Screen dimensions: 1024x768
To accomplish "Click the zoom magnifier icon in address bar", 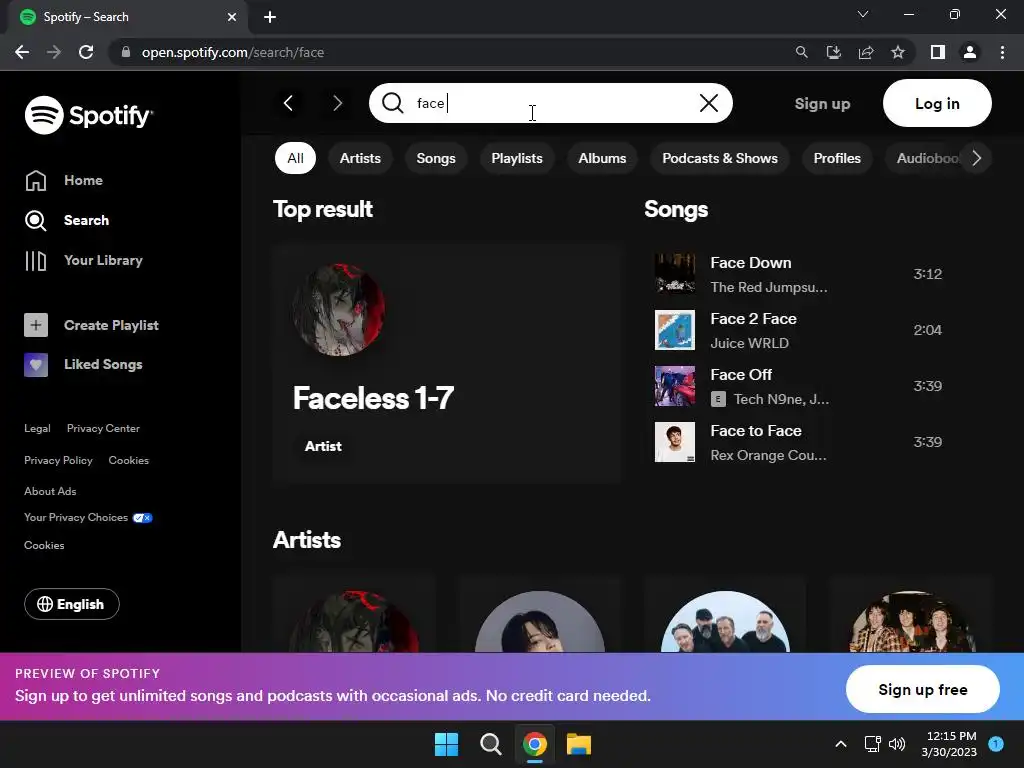I will coord(801,52).
